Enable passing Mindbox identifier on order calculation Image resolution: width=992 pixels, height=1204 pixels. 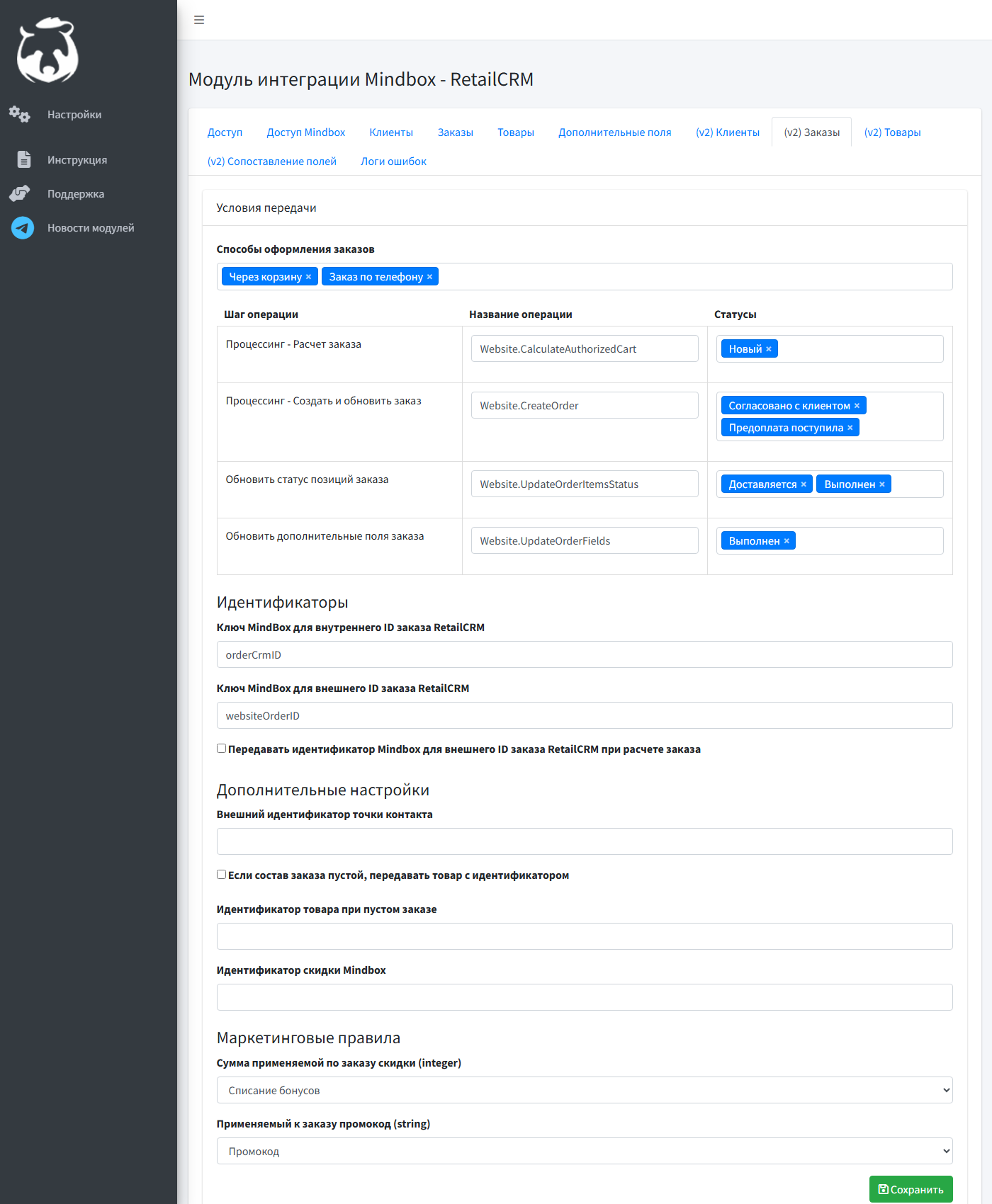(222, 749)
